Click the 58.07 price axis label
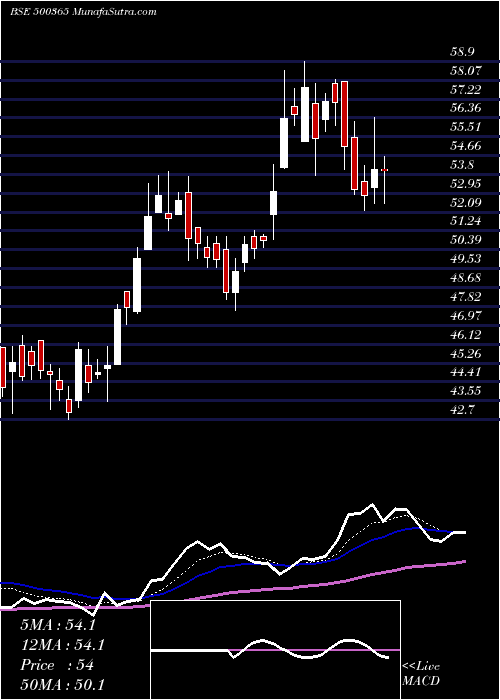The width and height of the screenshot is (500, 700). (x=465, y=71)
